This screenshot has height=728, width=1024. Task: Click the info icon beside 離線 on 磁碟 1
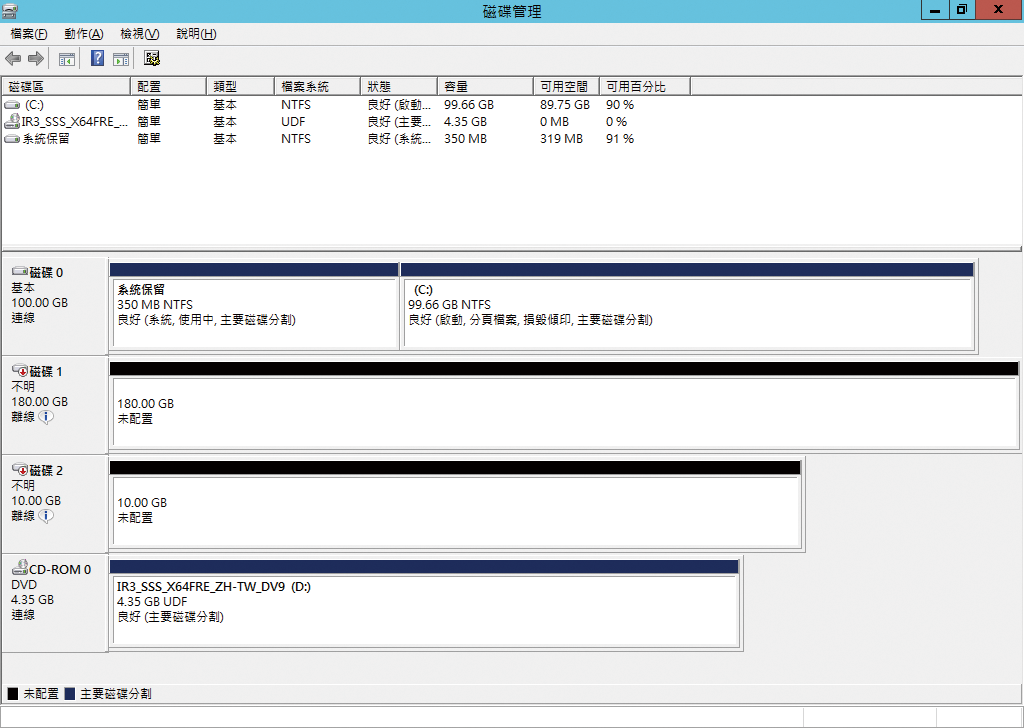point(46,417)
